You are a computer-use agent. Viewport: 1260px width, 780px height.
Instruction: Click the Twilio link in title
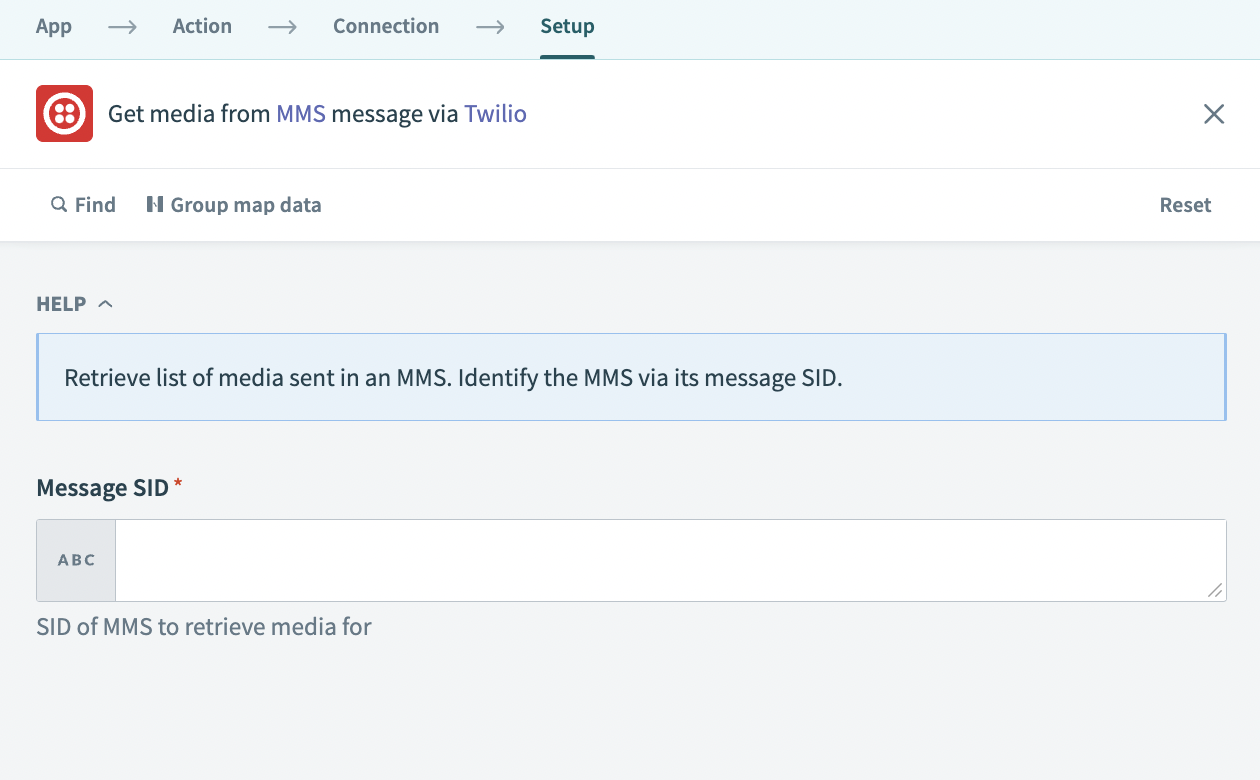click(x=495, y=114)
